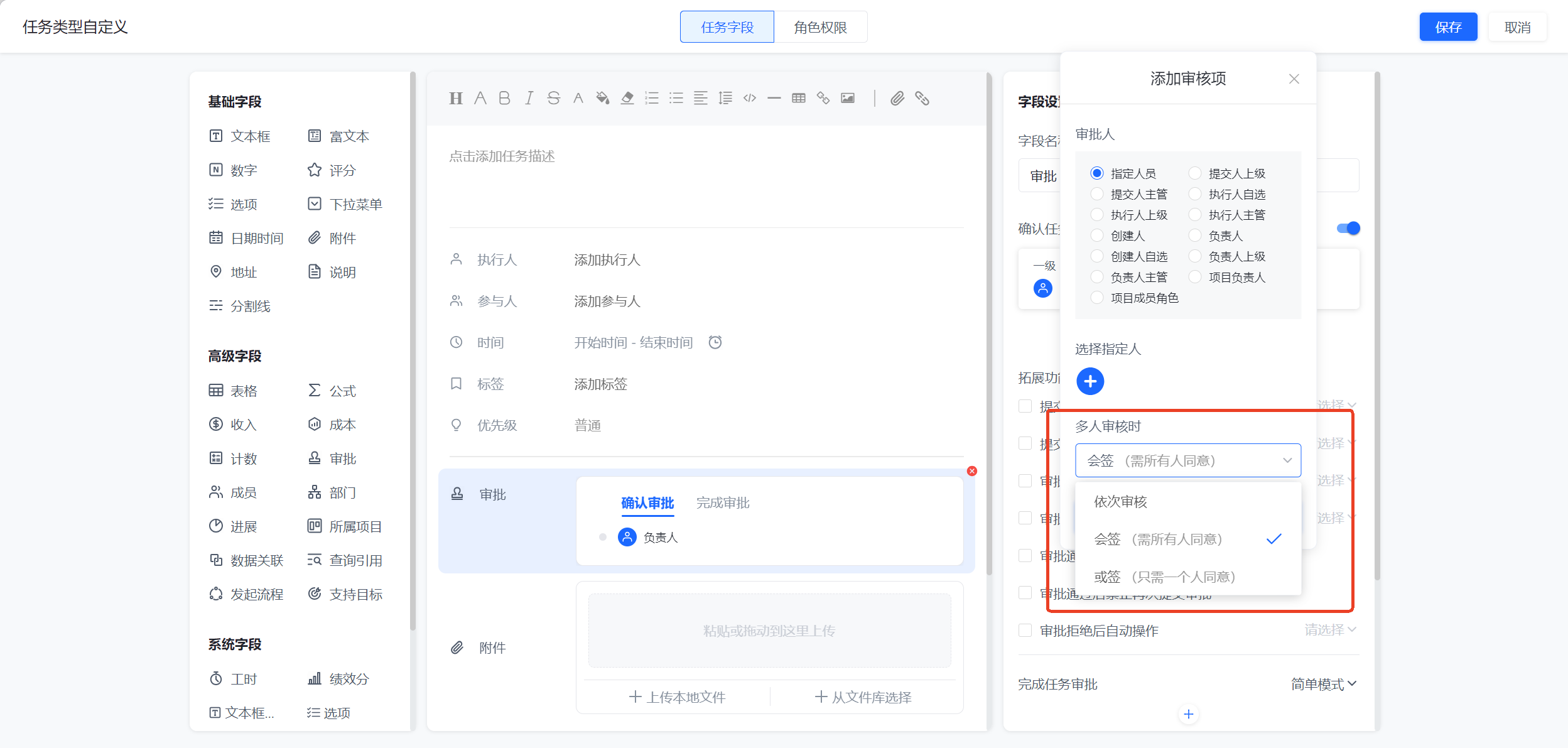The image size is (1568, 748).
Task: Open the 多人审核时 dropdown box
Action: (1188, 460)
